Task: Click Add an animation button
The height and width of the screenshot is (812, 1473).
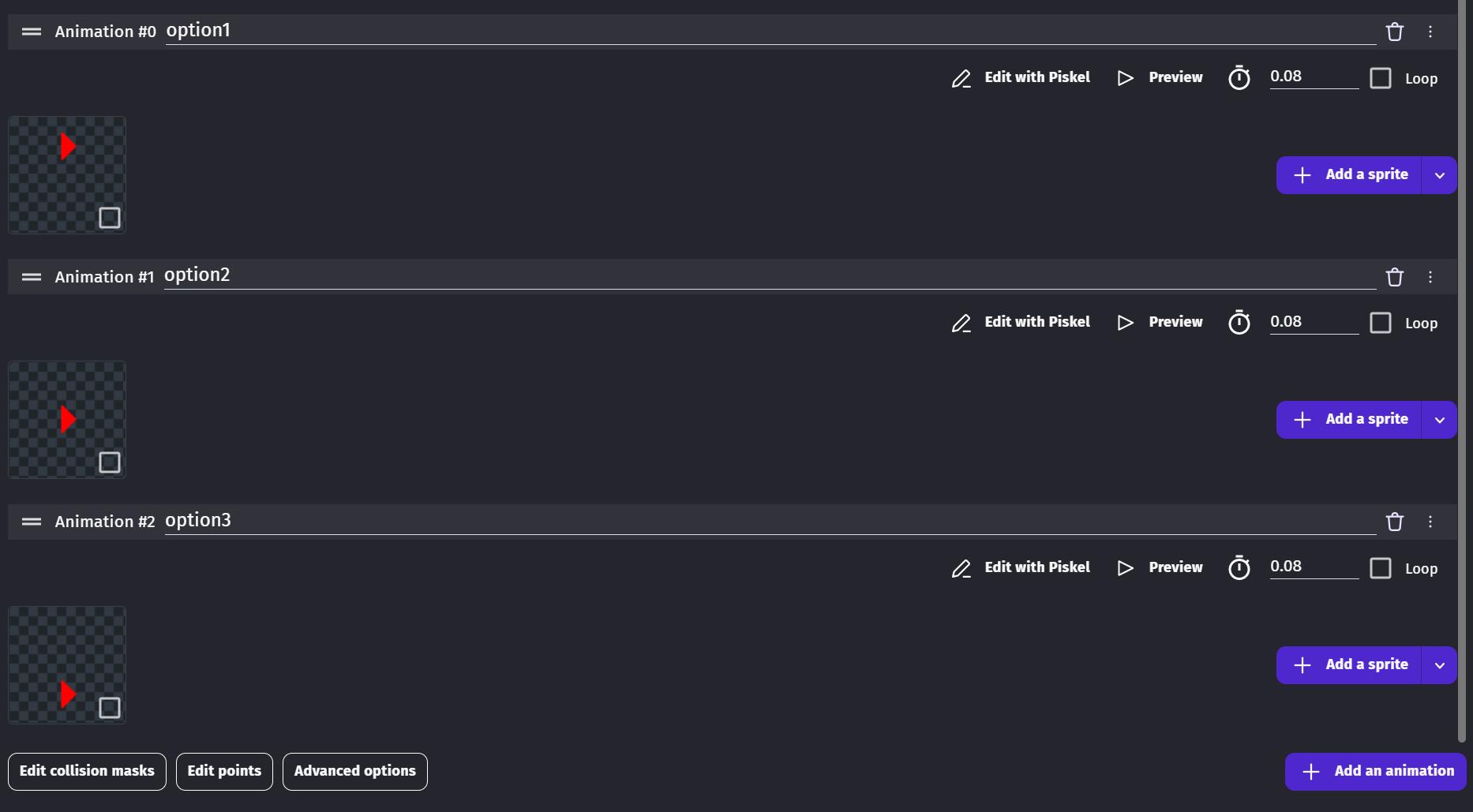Action: (1375, 771)
